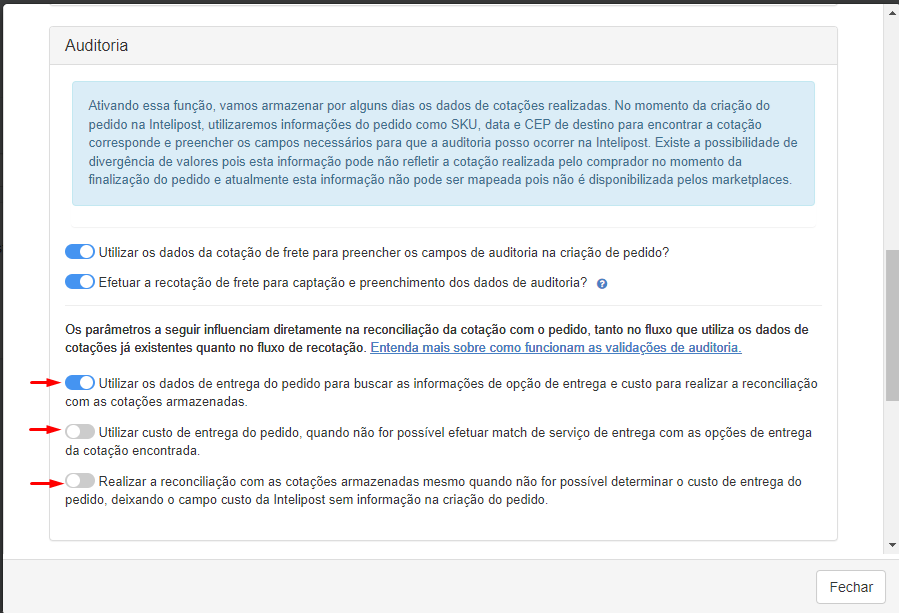Click label 'Utilizar custo de entrega do pedido'
Image resolution: width=899 pixels, height=613 pixels.
(439, 442)
